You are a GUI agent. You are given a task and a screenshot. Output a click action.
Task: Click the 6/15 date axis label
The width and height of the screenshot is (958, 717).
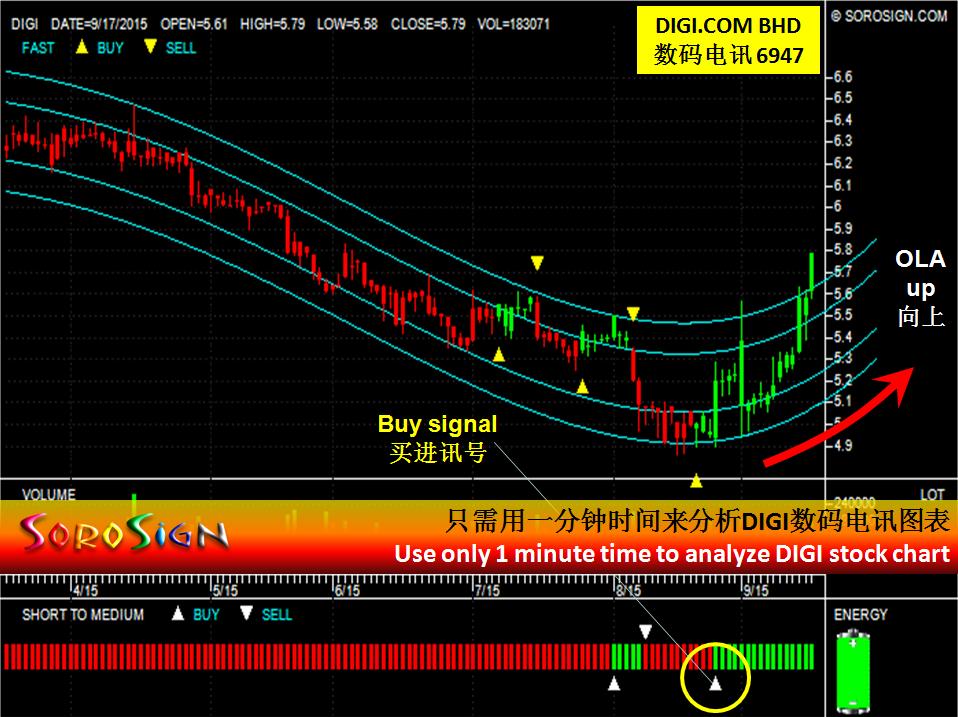(347, 591)
